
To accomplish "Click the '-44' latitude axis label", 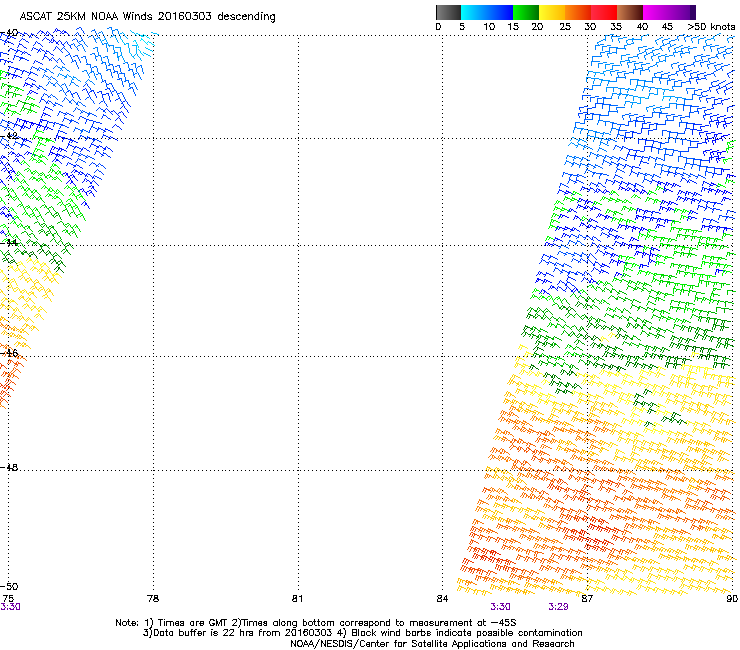I will coord(9,243).
